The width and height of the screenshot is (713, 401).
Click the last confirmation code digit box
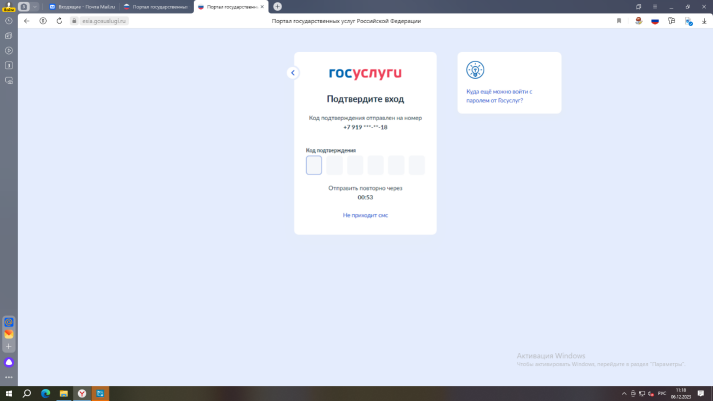(417, 165)
